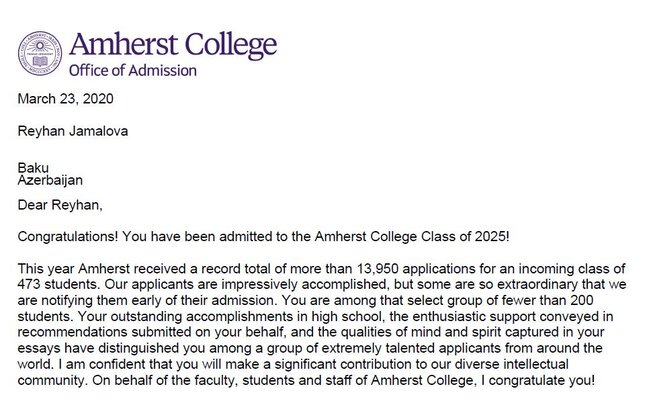This screenshot has width=649, height=399.
Task: Click the recipient name Reyhan Jamalova
Action: [73, 131]
